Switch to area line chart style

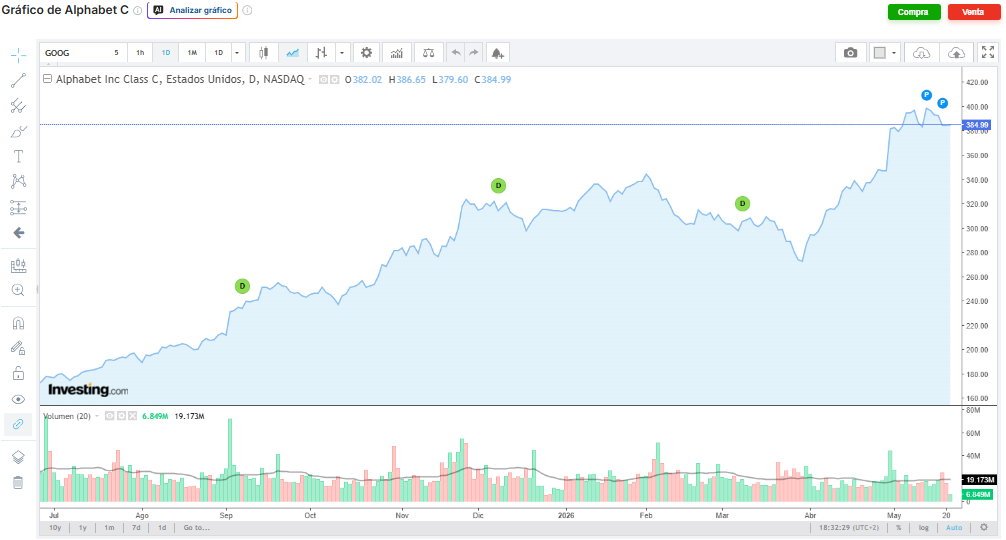(x=293, y=53)
